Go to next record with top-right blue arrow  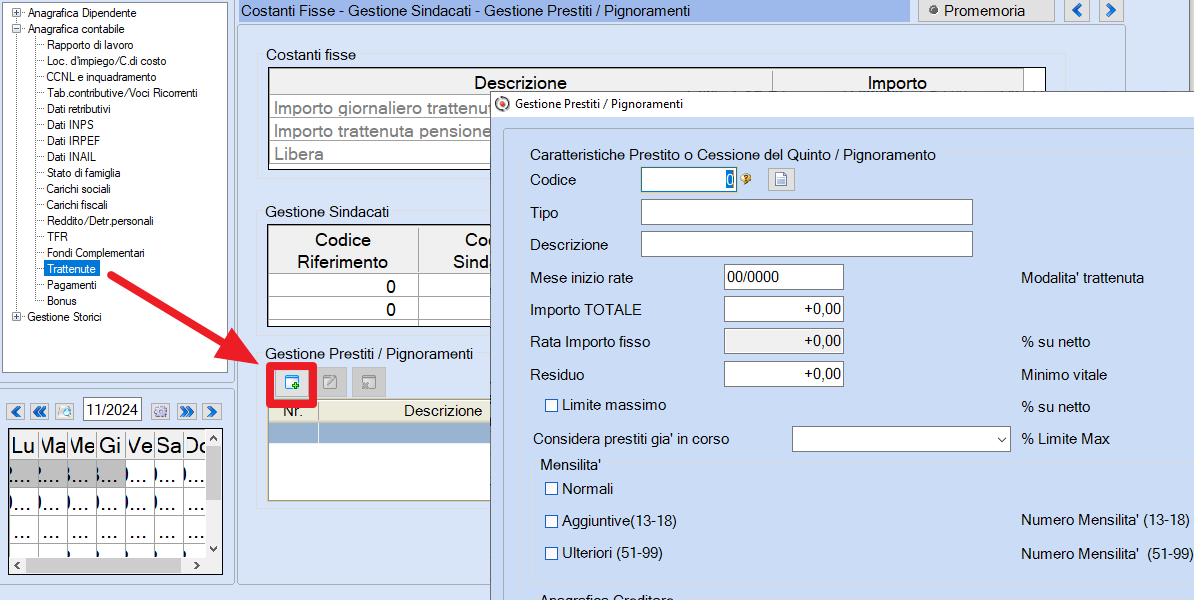pos(1111,11)
